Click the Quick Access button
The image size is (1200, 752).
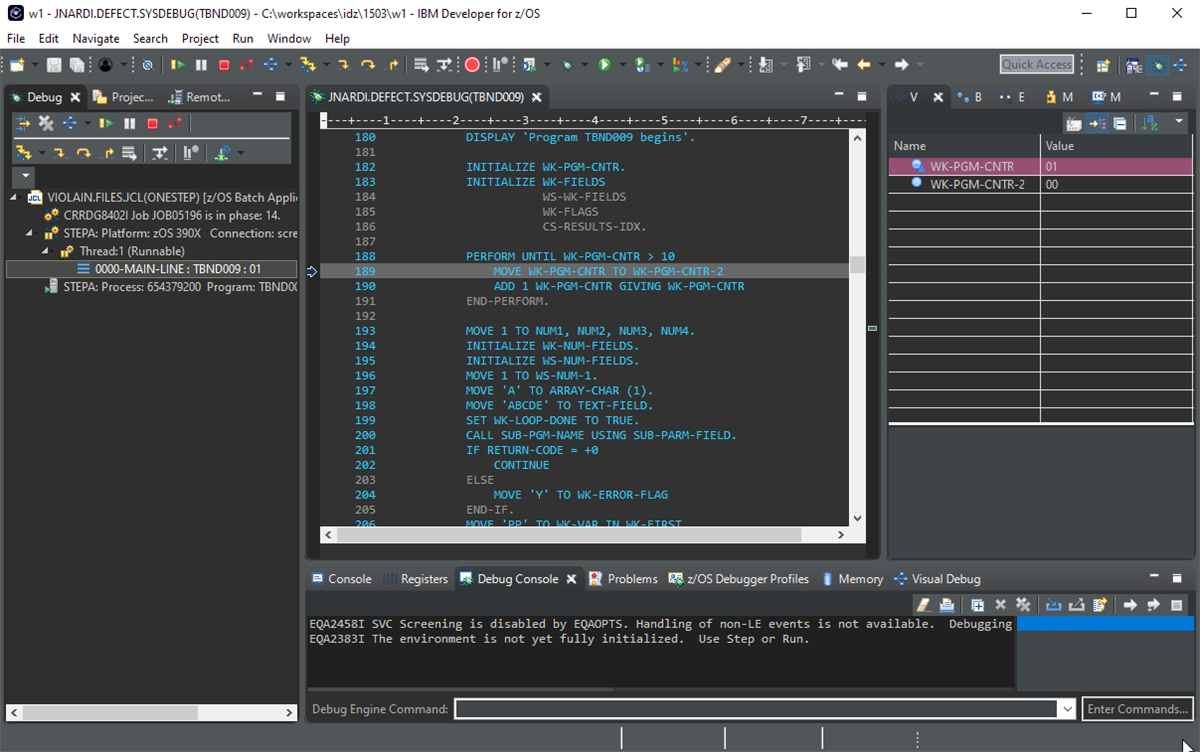coord(1036,63)
